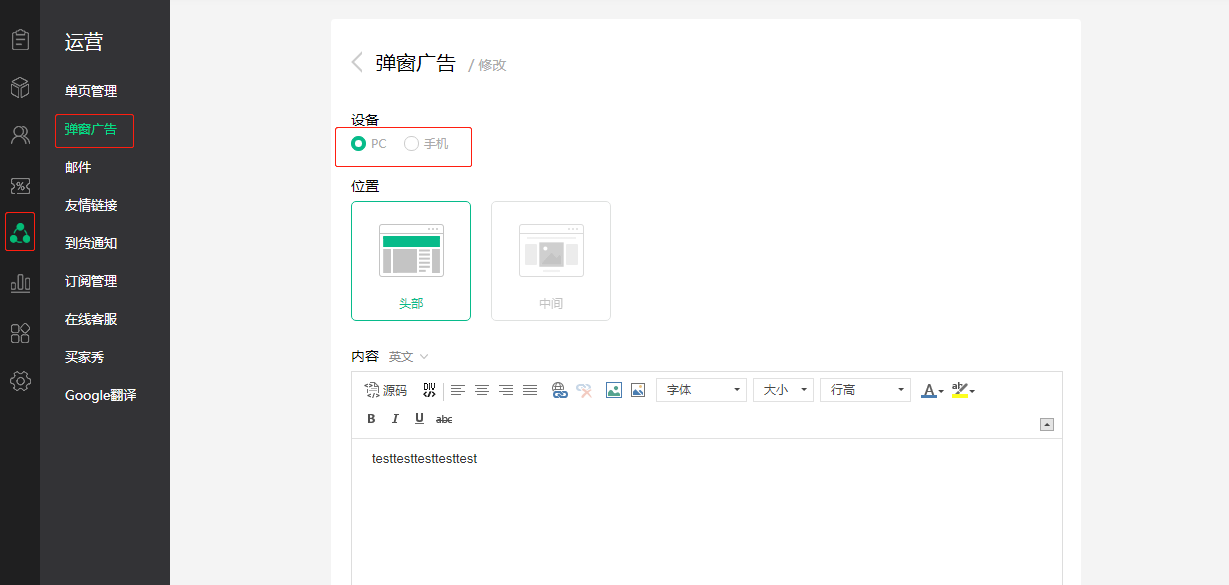This screenshot has width=1229, height=585.
Task: Click the DIV code block icon
Action: pos(429,390)
